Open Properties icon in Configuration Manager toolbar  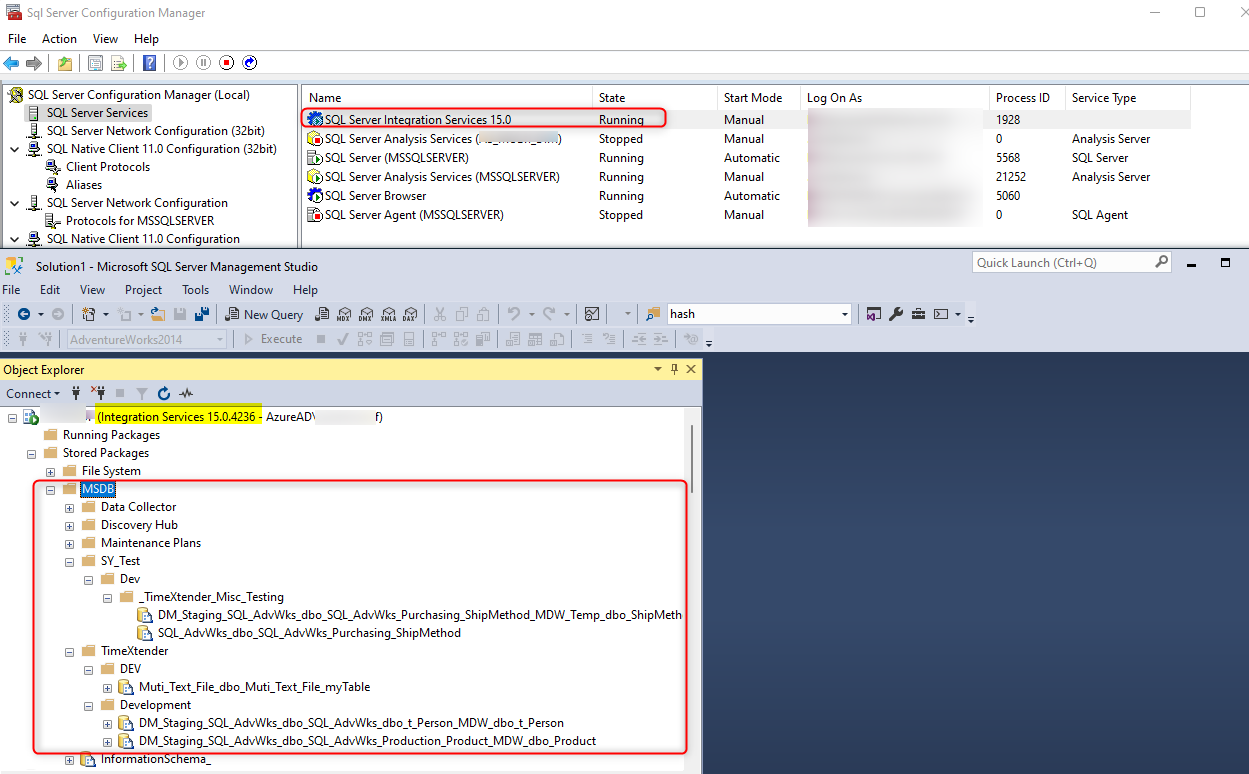[96, 63]
